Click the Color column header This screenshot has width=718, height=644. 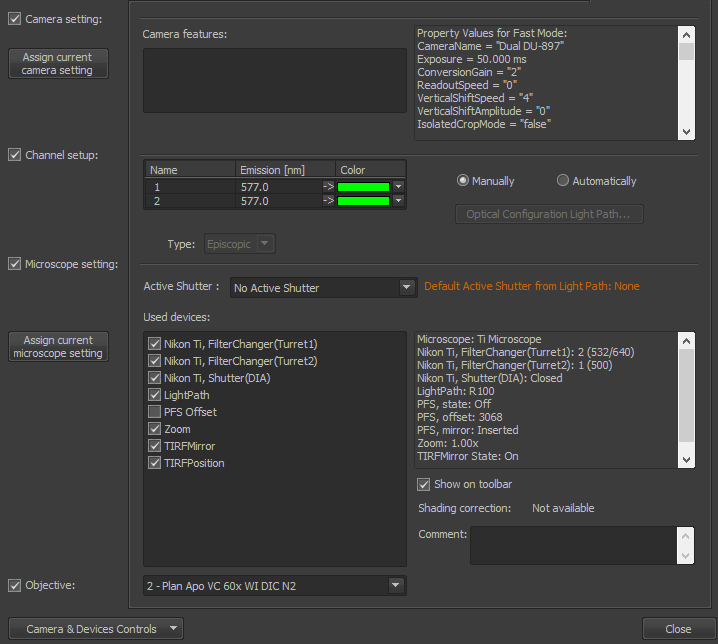coord(370,170)
